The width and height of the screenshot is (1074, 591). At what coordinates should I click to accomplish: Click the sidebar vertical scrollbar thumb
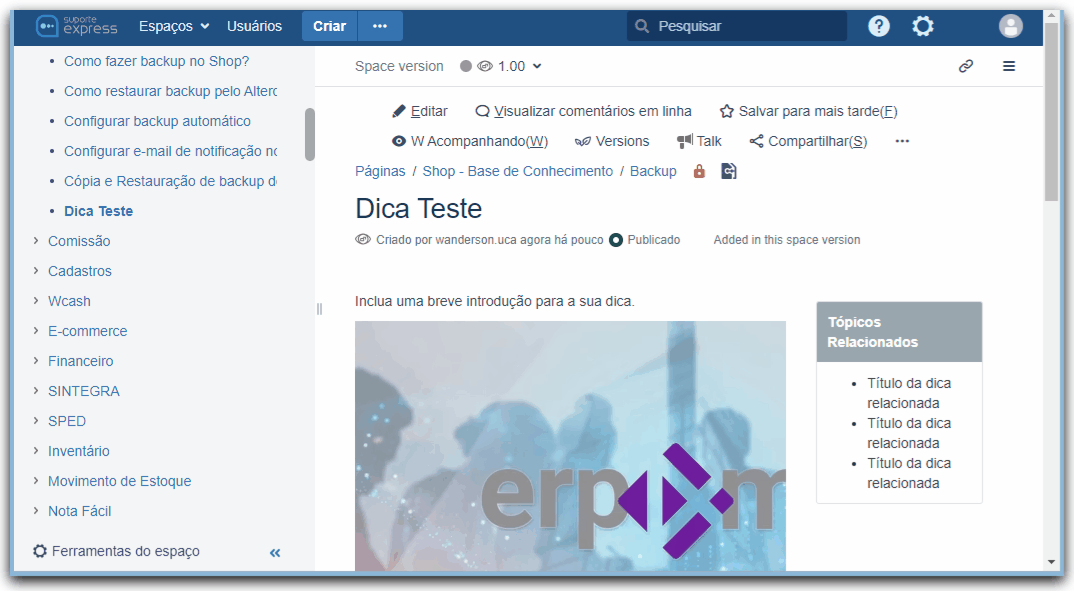pos(310,134)
